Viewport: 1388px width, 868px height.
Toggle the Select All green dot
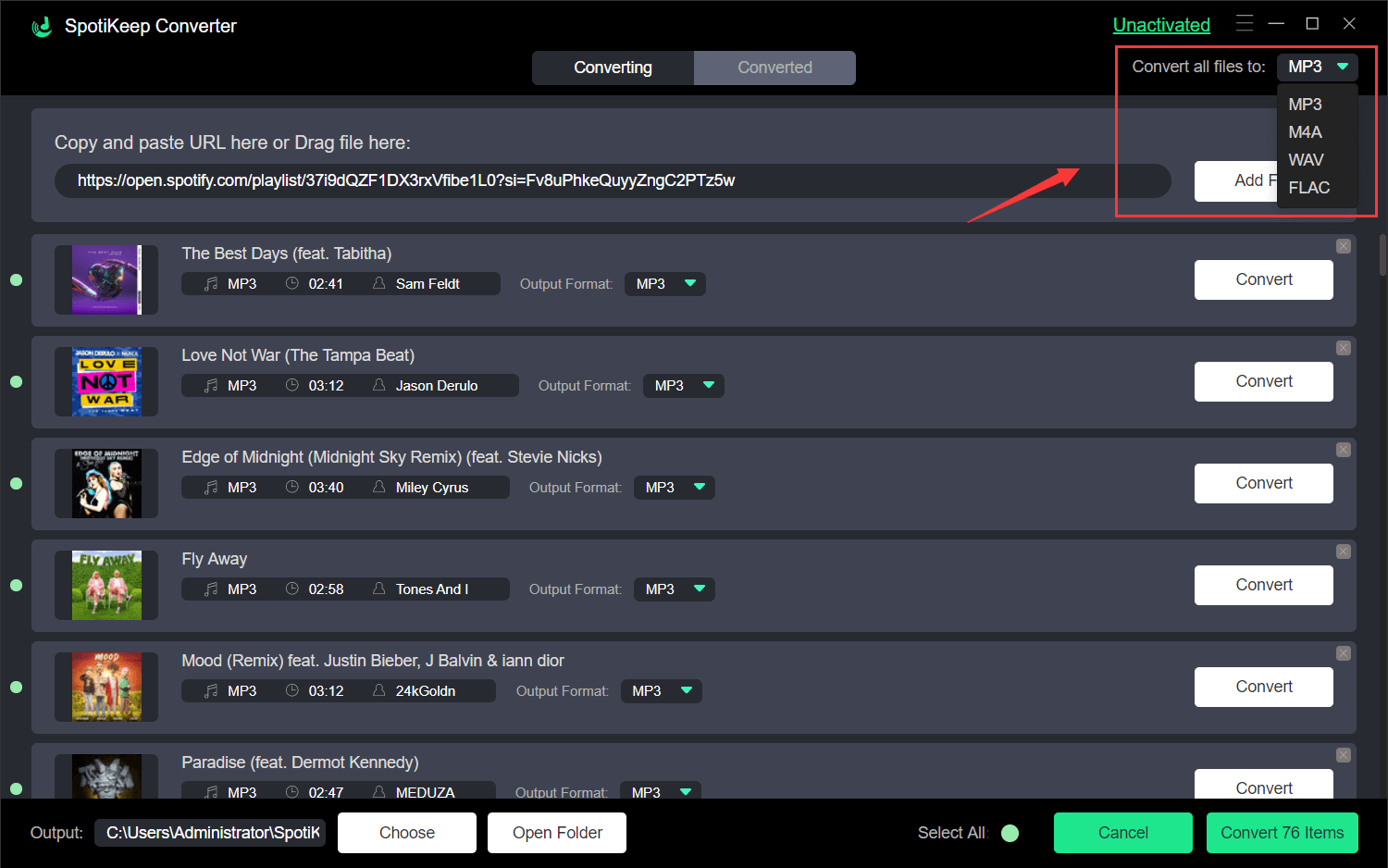pyautogui.click(x=1010, y=833)
